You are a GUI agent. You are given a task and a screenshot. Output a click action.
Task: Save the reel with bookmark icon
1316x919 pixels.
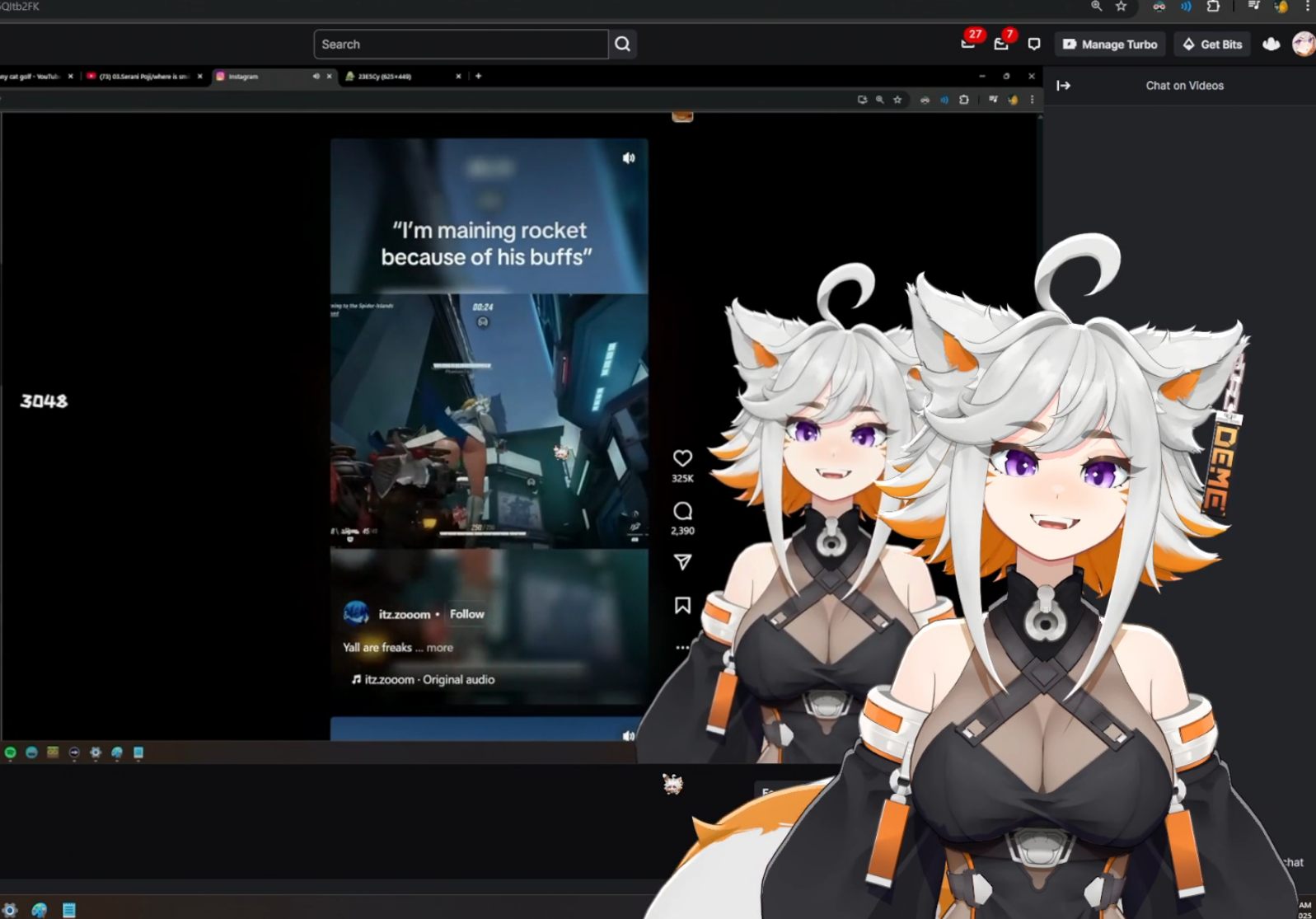tap(682, 606)
